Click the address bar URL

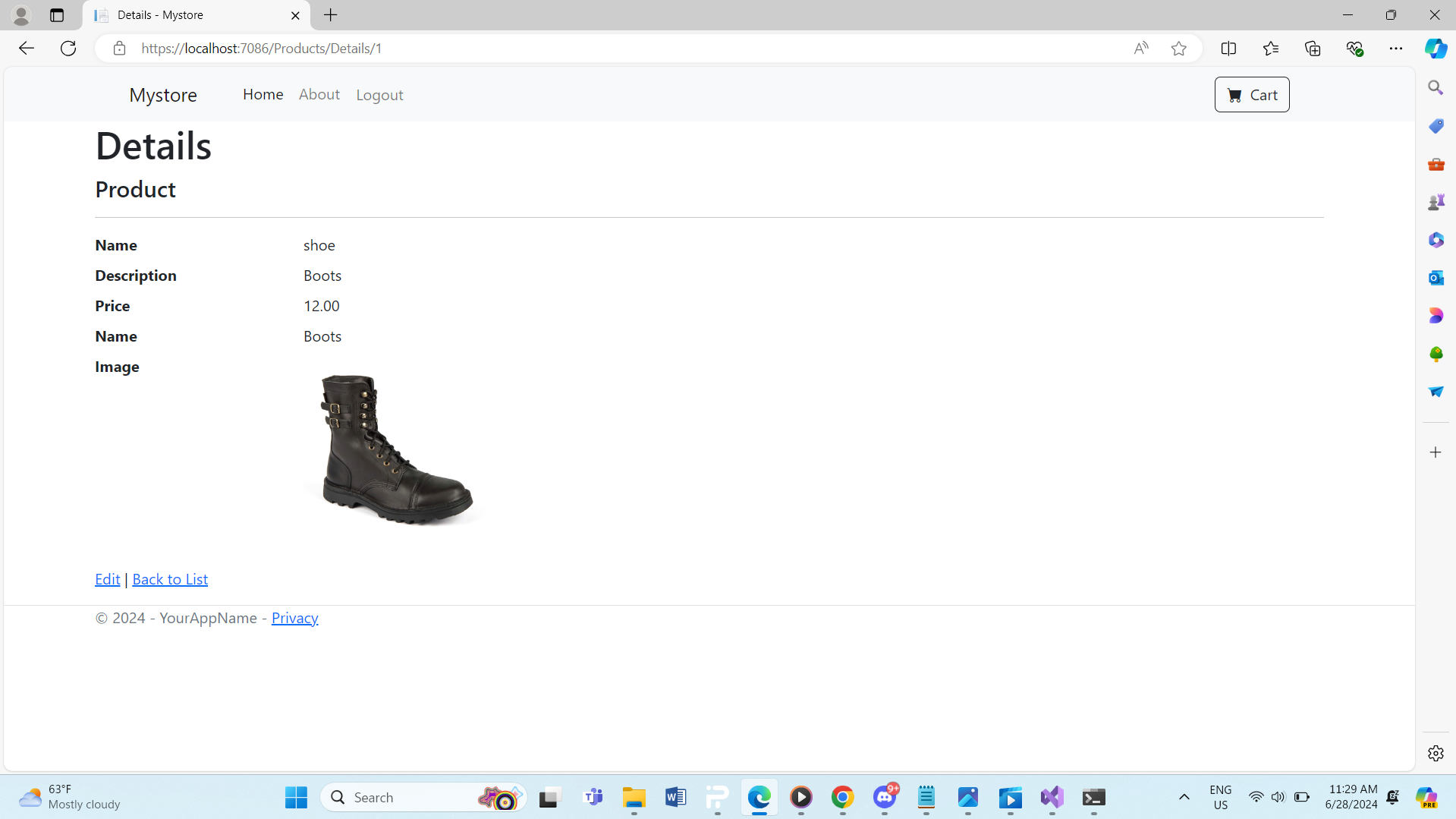point(261,49)
